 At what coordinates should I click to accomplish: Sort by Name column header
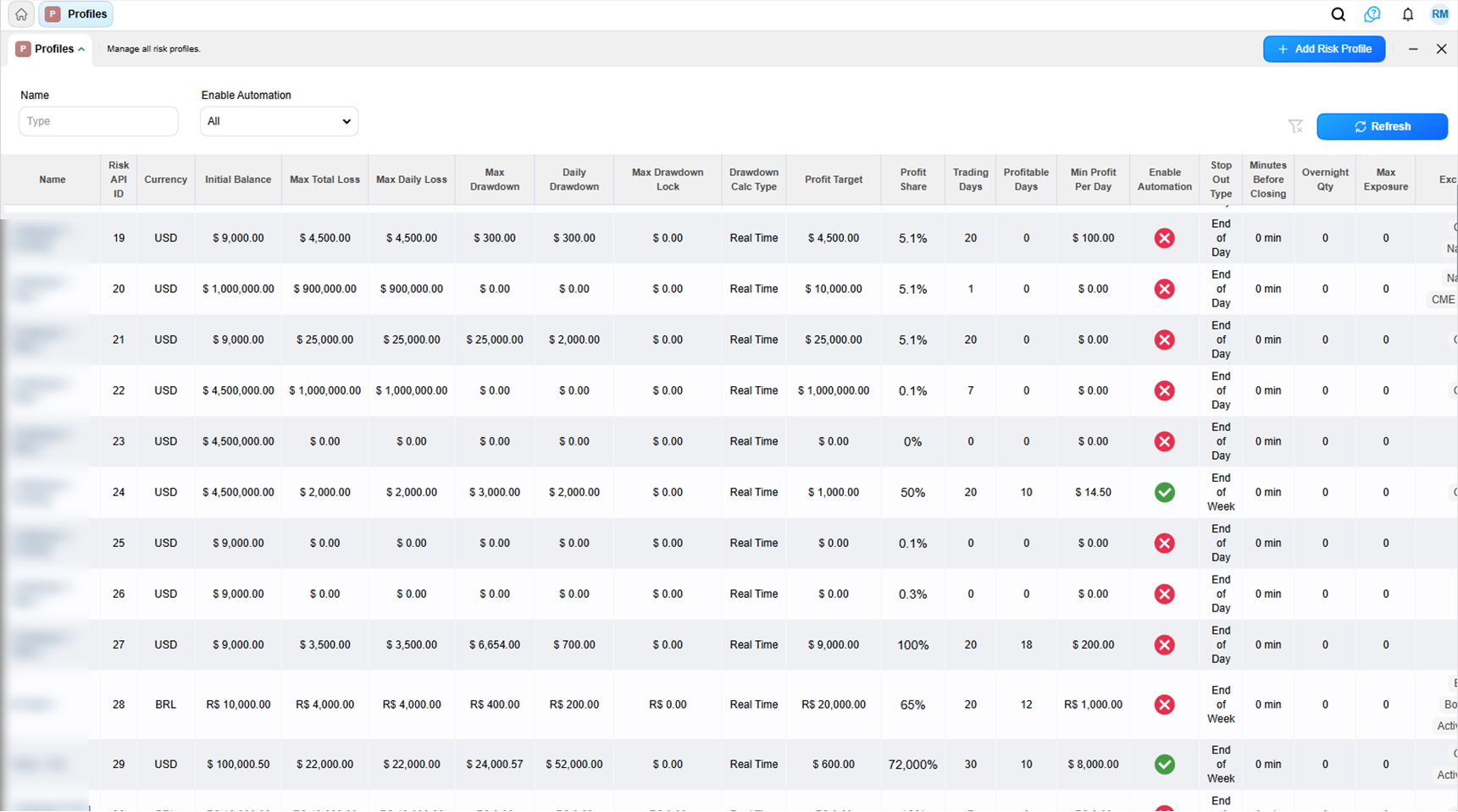(x=52, y=180)
